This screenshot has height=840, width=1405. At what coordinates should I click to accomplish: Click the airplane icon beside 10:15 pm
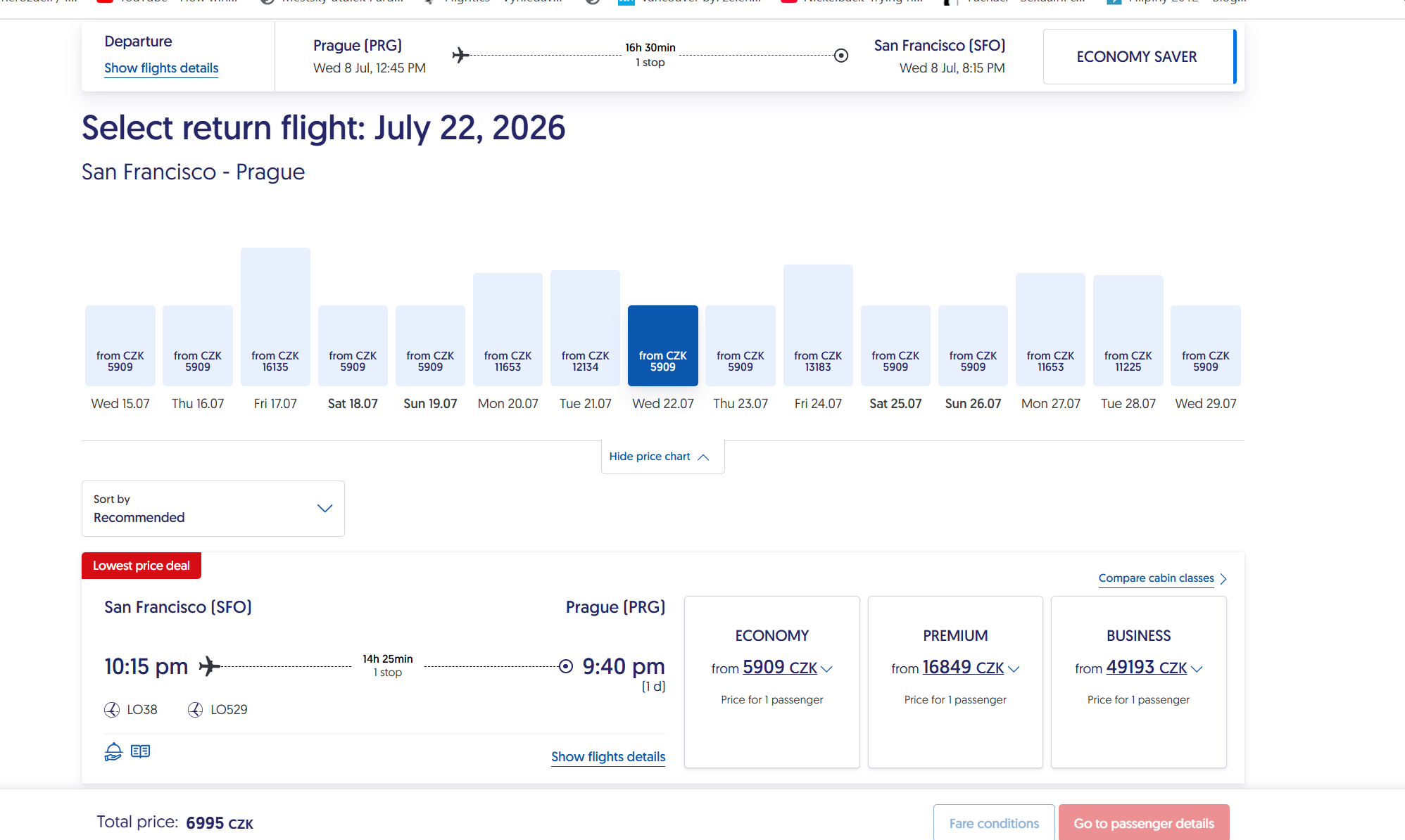[x=209, y=666]
